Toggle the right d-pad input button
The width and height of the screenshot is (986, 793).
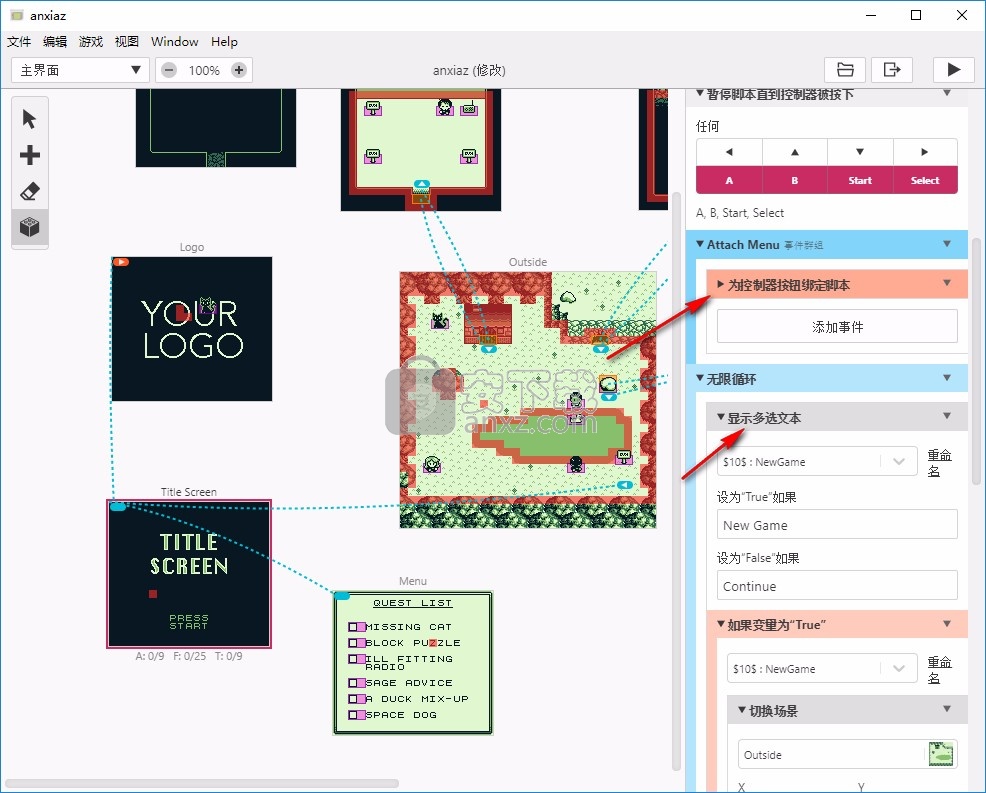(925, 152)
